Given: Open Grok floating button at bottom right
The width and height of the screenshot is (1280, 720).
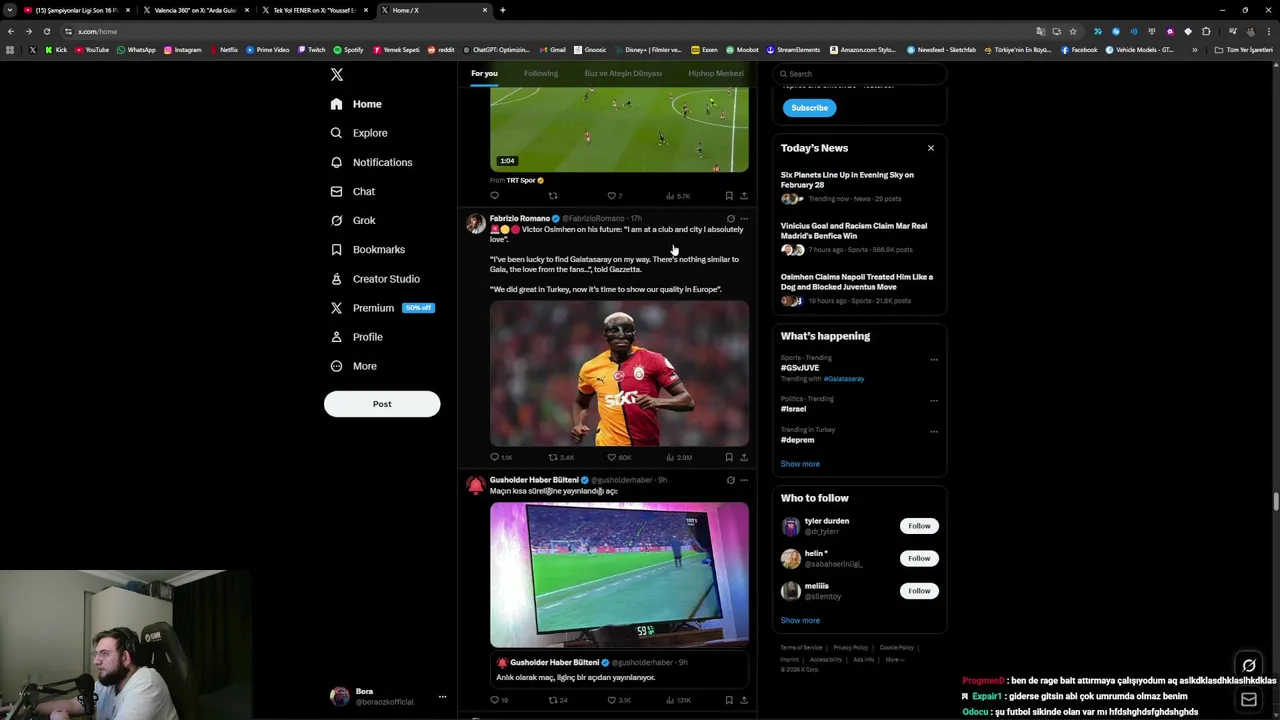Looking at the screenshot, I should pos(1249,666).
